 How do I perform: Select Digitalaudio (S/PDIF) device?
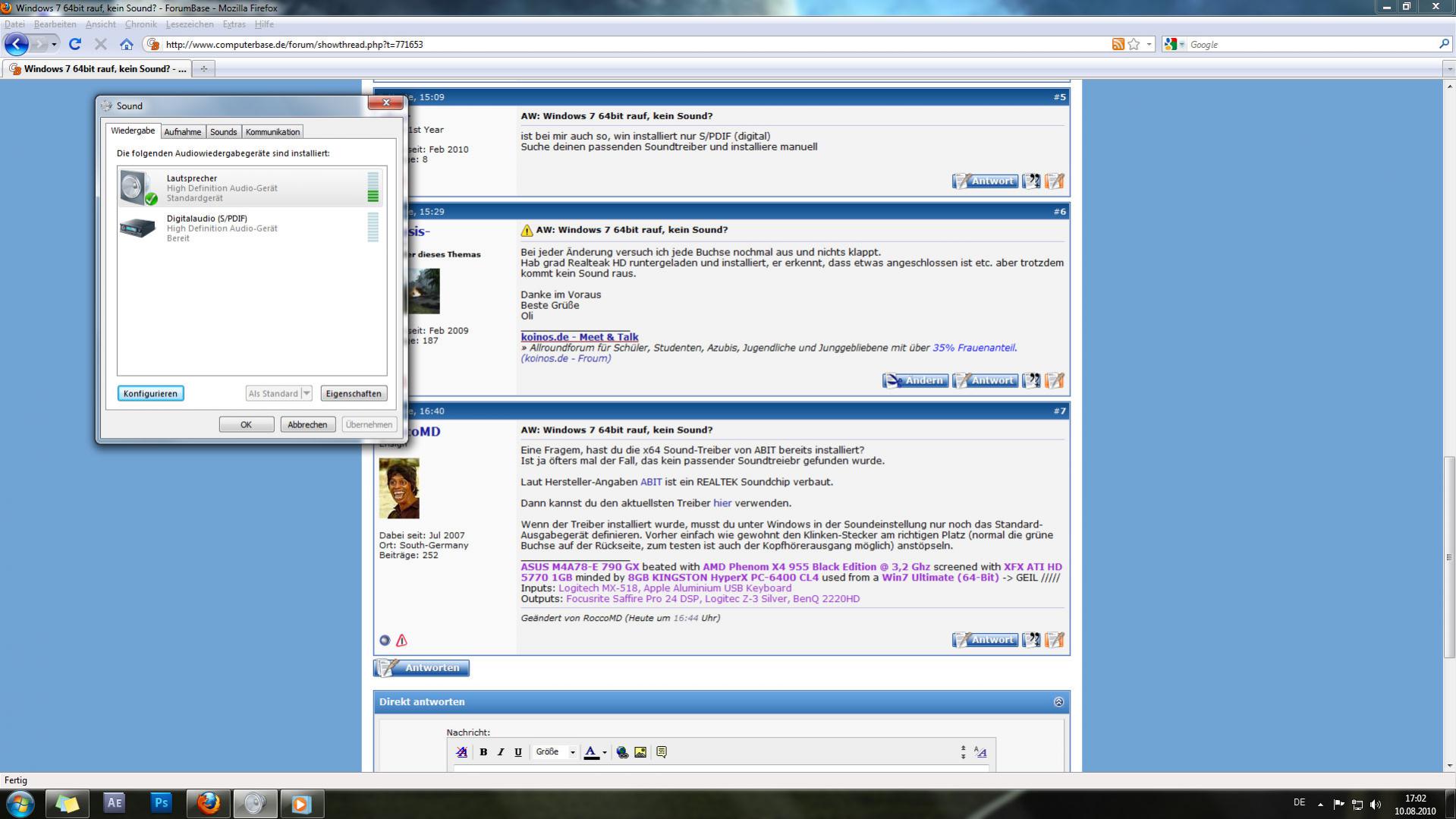coord(251,228)
